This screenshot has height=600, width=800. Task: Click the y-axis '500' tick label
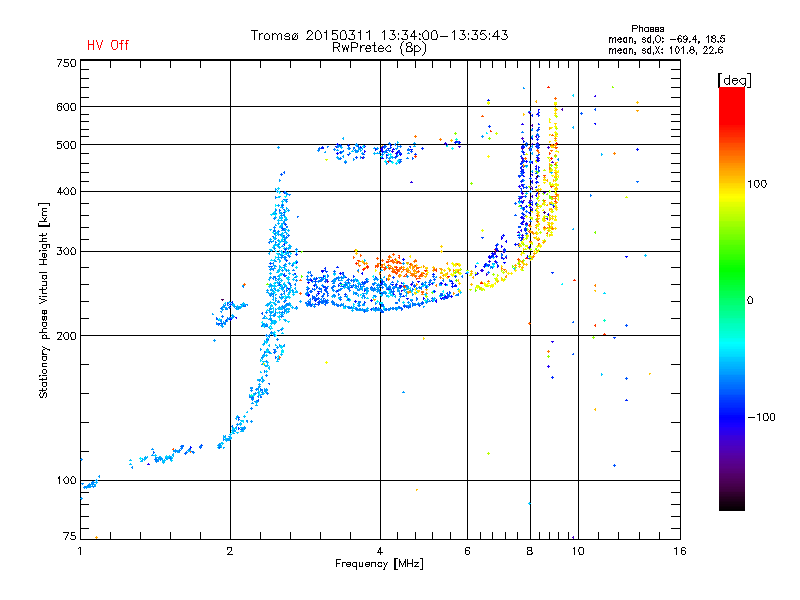[66, 145]
